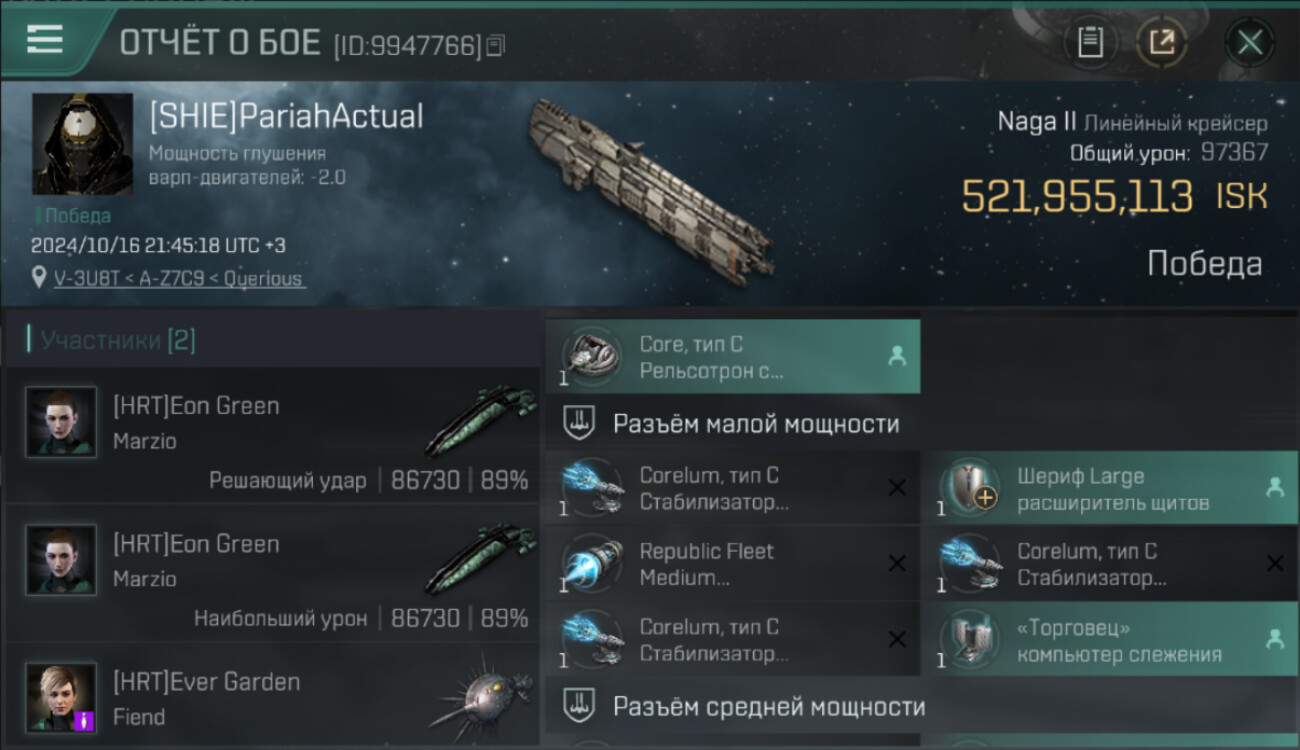This screenshot has height=750, width=1300.
Task: Share the battle report externally
Action: (1160, 42)
